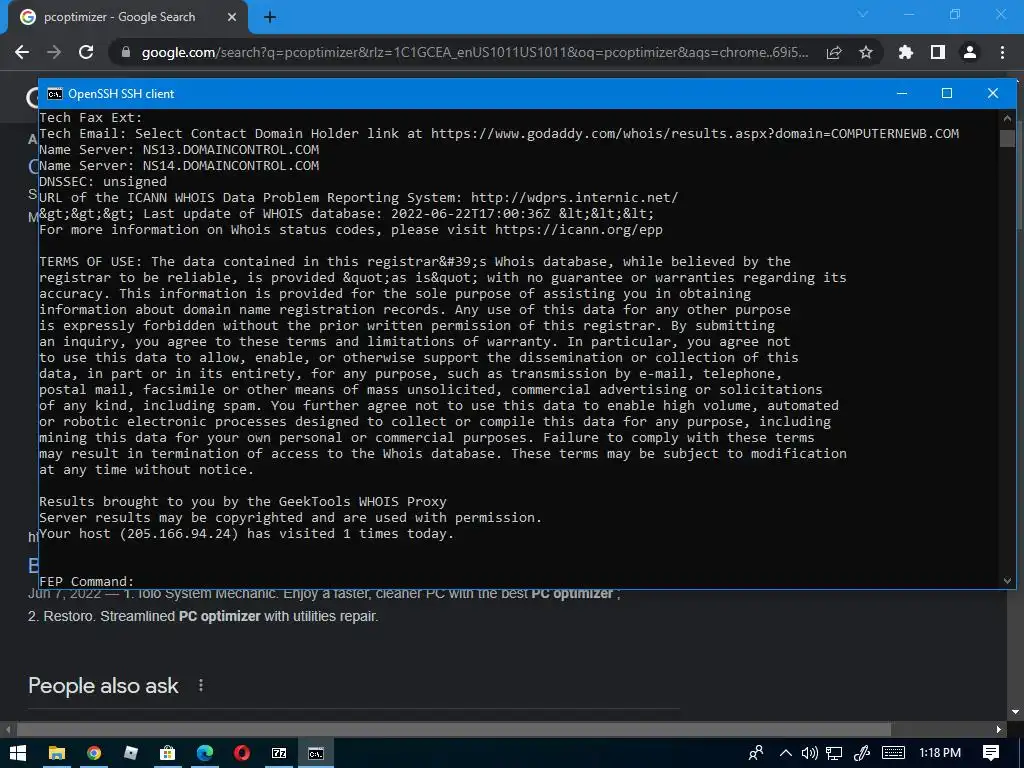This screenshot has width=1024, height=768.
Task: Click the command prompt taskbar icon
Action: (316, 753)
